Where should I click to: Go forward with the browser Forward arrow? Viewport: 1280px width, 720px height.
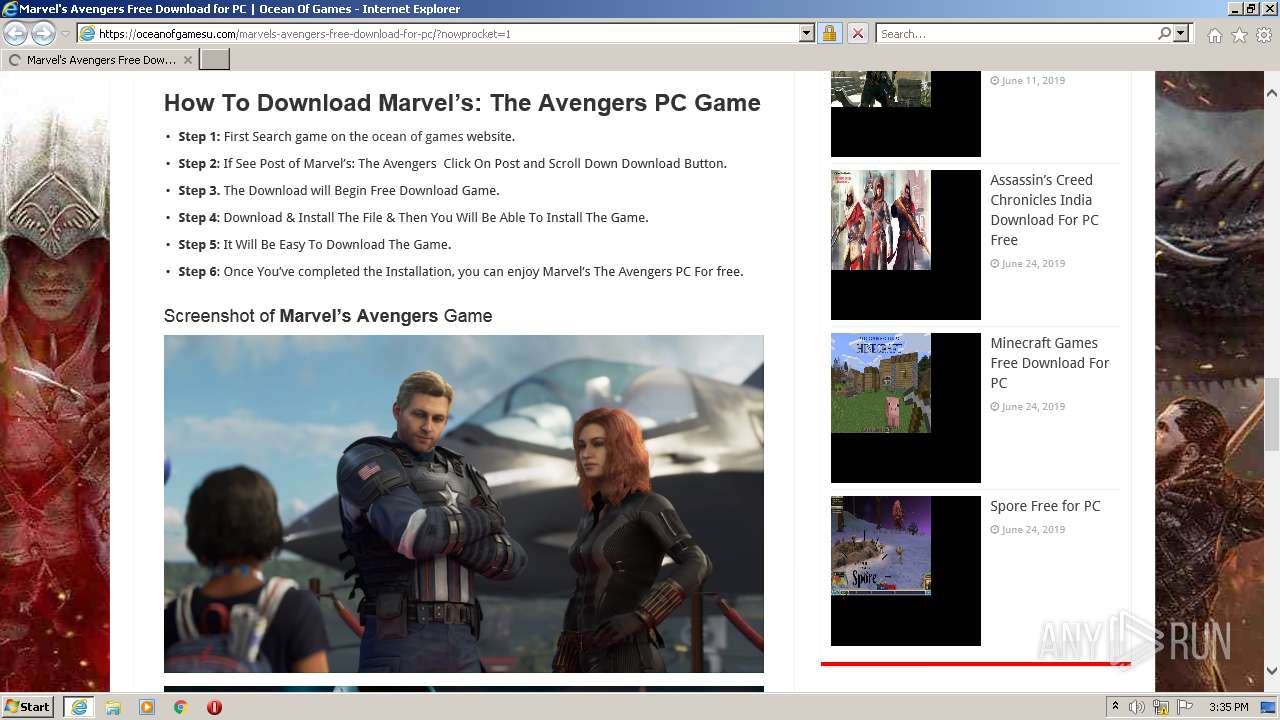[43, 33]
